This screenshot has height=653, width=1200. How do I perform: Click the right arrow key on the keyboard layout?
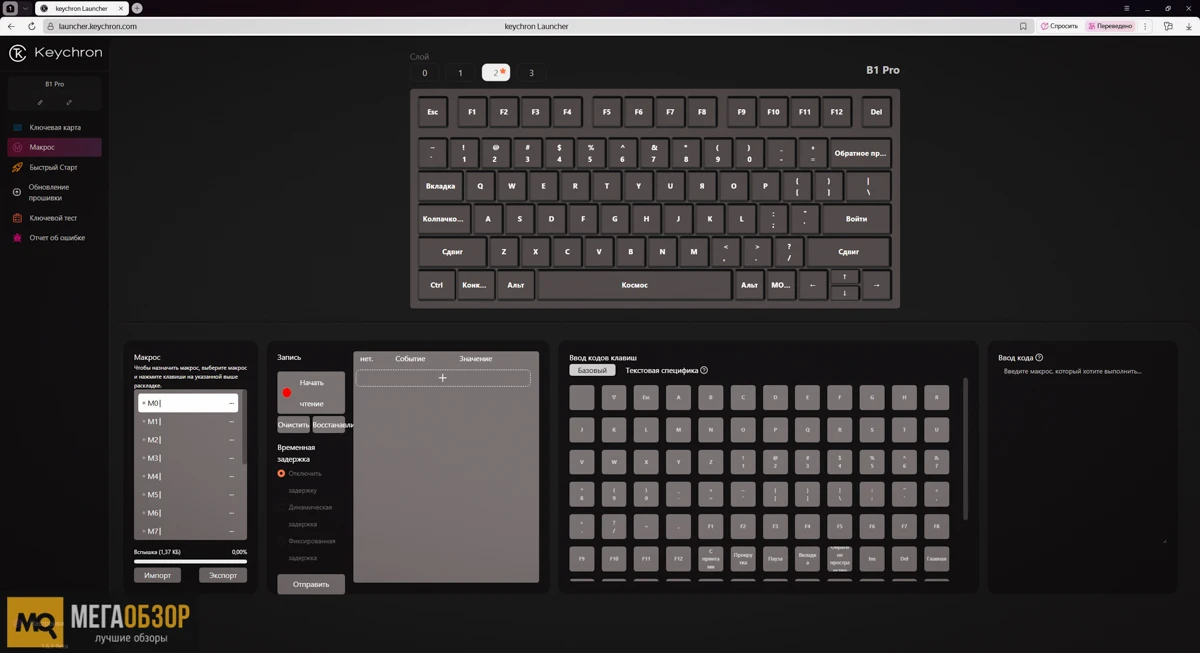click(876, 285)
